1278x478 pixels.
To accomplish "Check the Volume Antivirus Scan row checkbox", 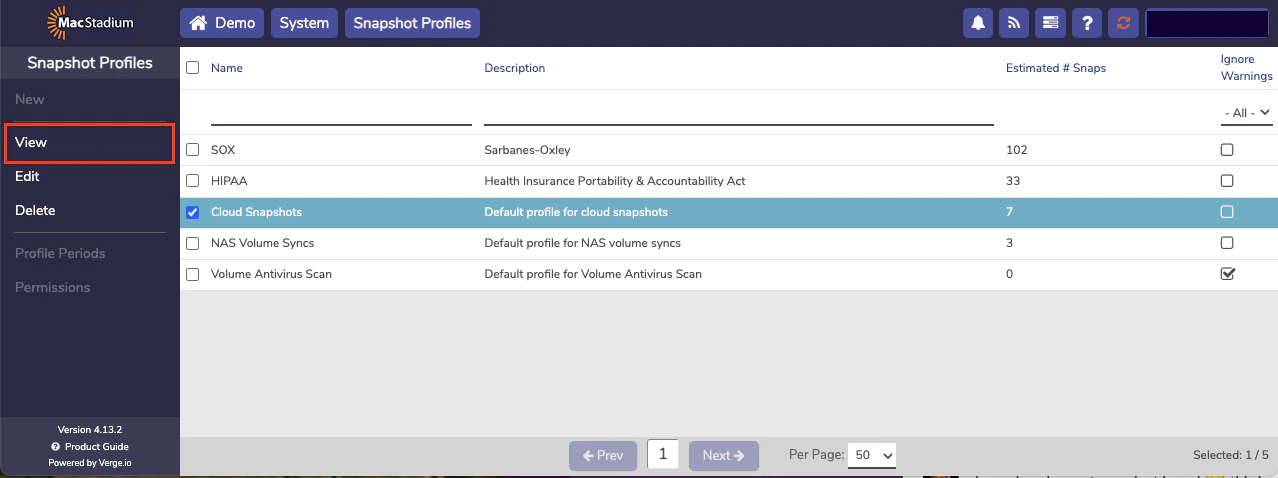I will tap(193, 274).
